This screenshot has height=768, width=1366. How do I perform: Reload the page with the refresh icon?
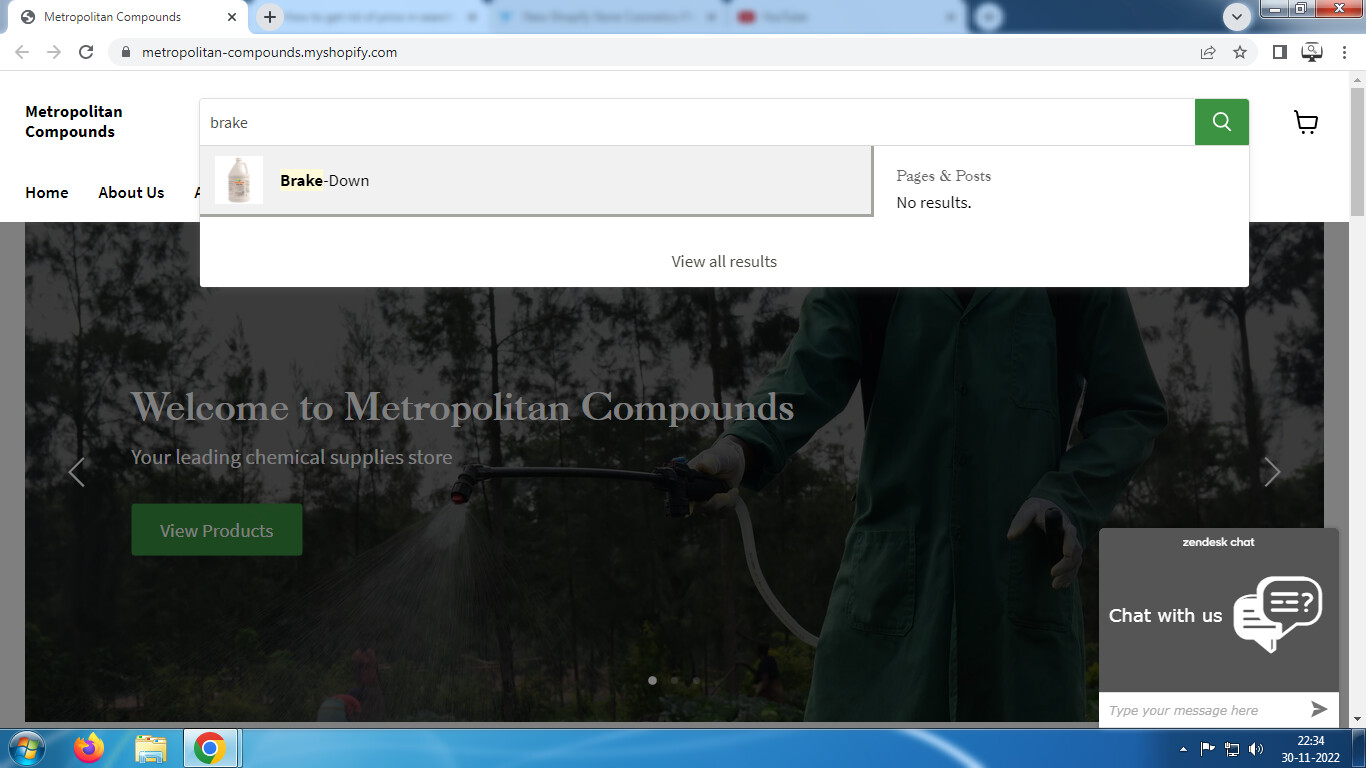pyautogui.click(x=86, y=52)
